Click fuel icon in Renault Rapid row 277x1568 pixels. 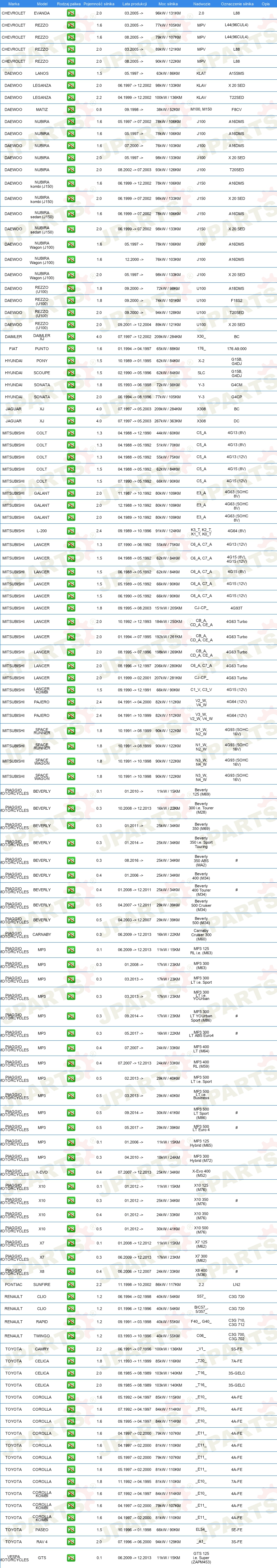coord(70,1322)
